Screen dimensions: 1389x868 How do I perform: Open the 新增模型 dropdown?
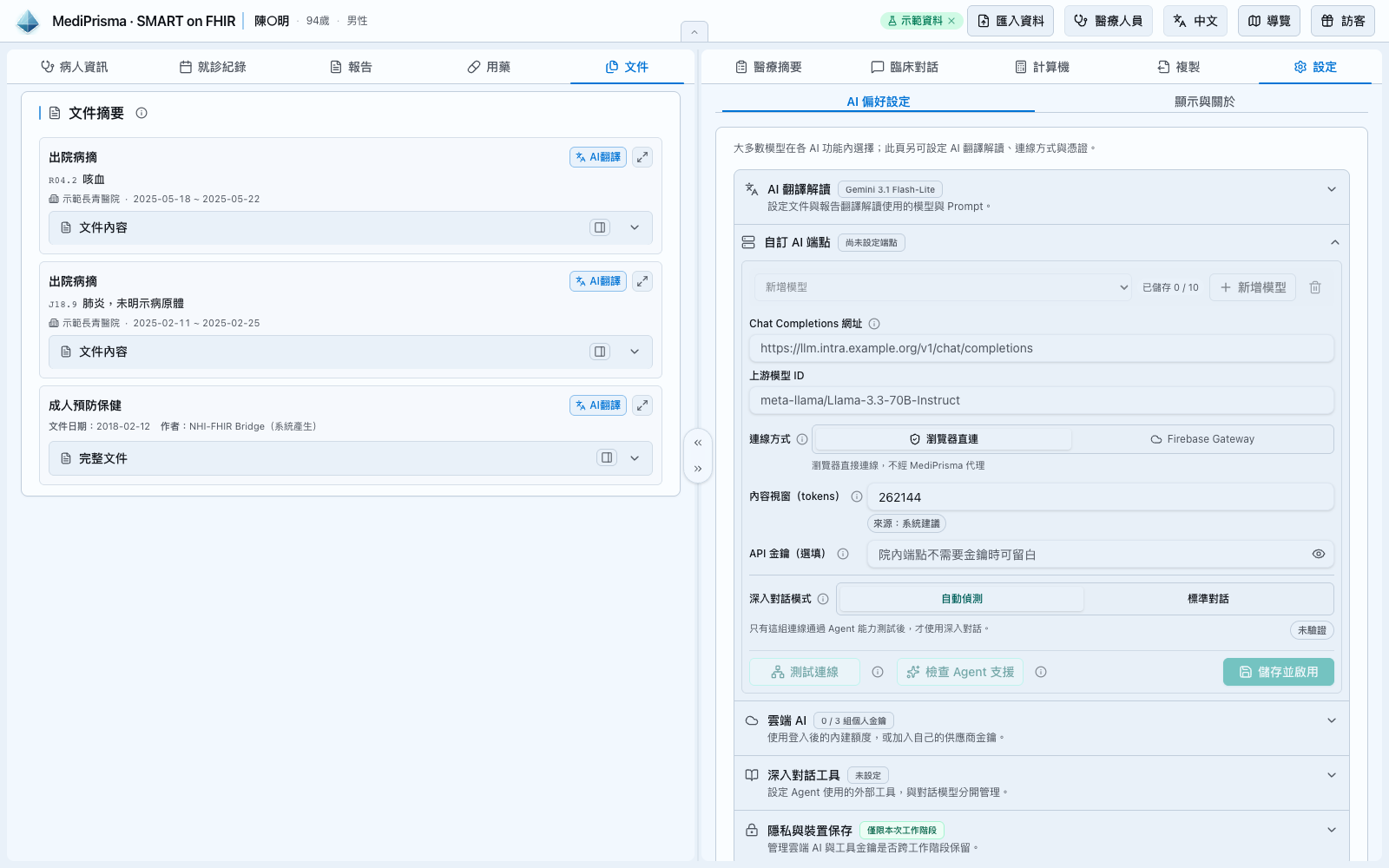(943, 287)
